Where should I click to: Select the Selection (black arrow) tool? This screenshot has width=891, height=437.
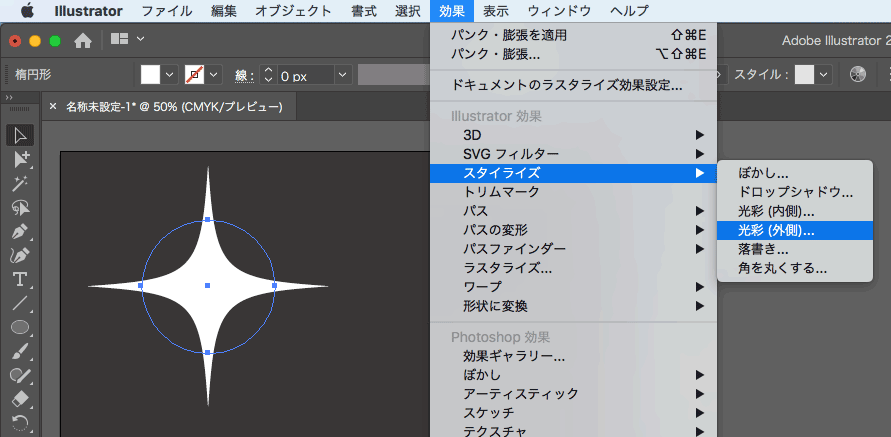coord(20,135)
